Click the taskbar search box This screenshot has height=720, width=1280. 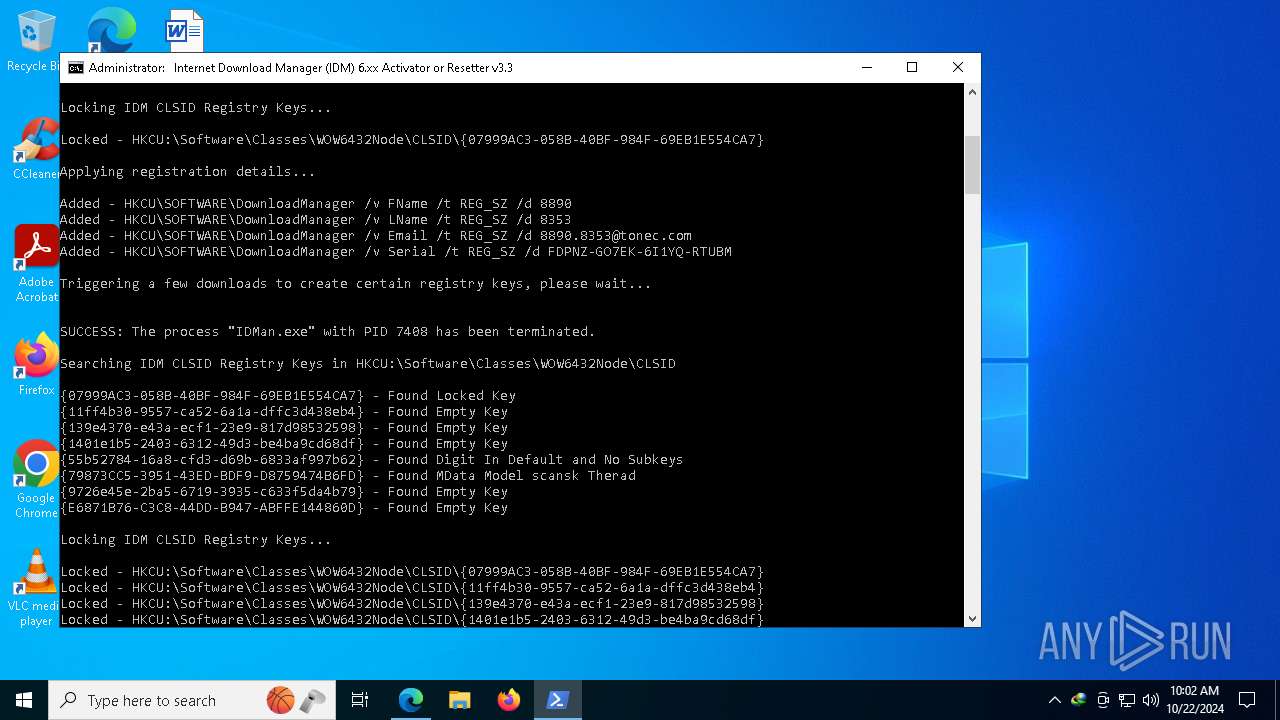coord(191,700)
